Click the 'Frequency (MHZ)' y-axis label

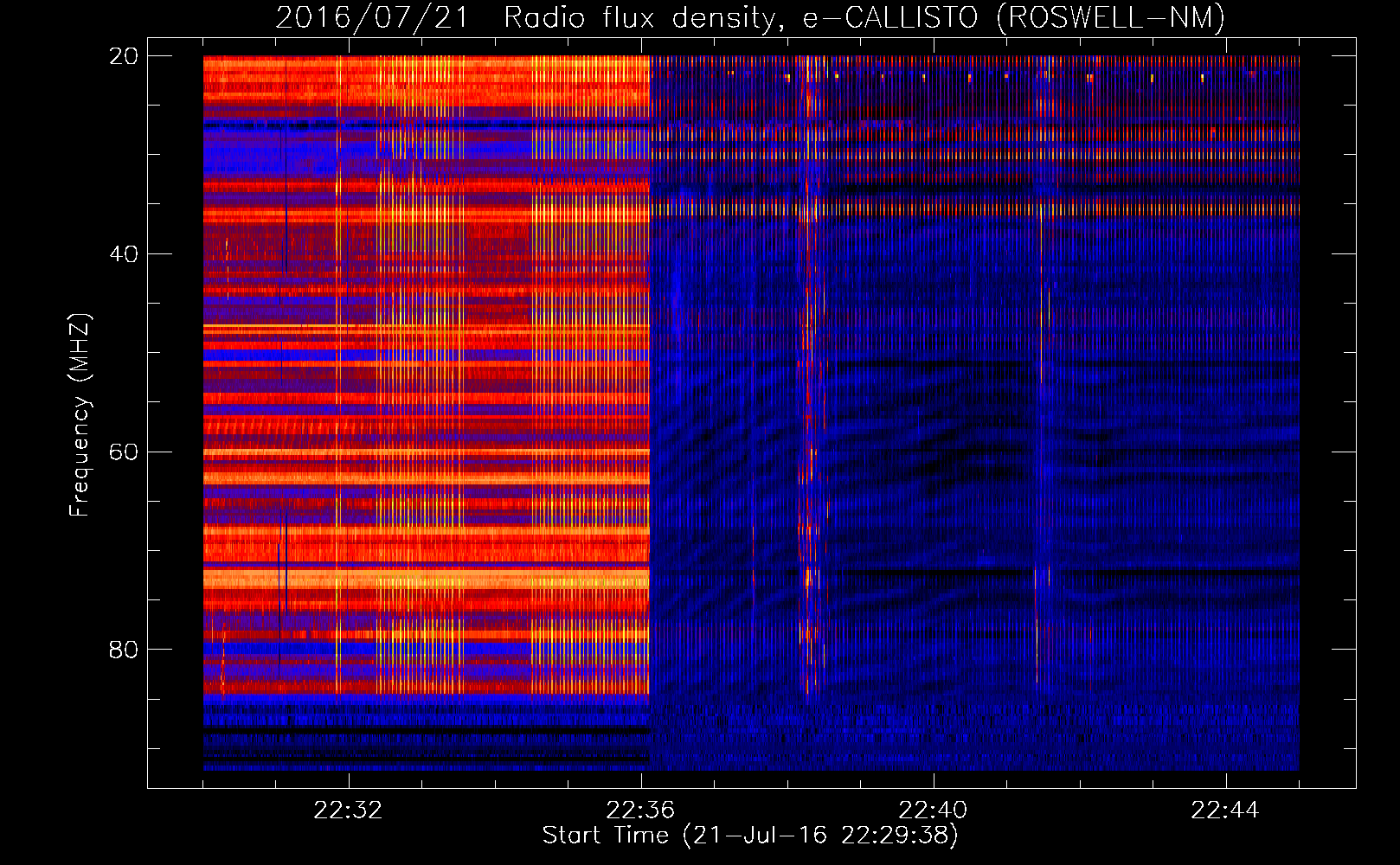(x=80, y=415)
